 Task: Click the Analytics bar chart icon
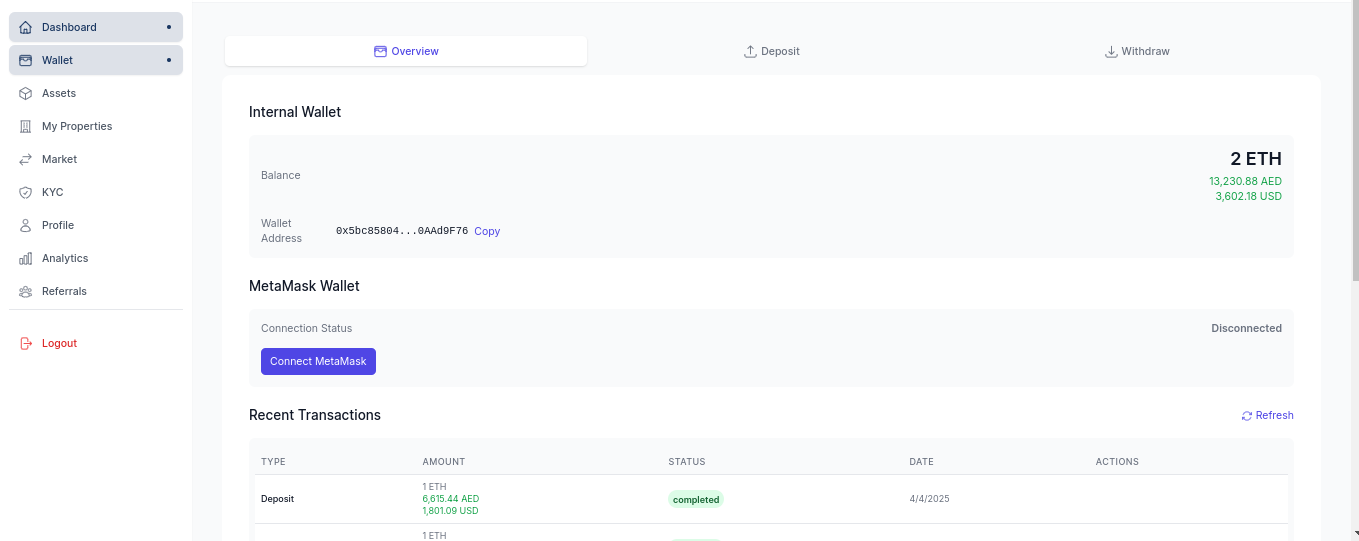pos(26,258)
